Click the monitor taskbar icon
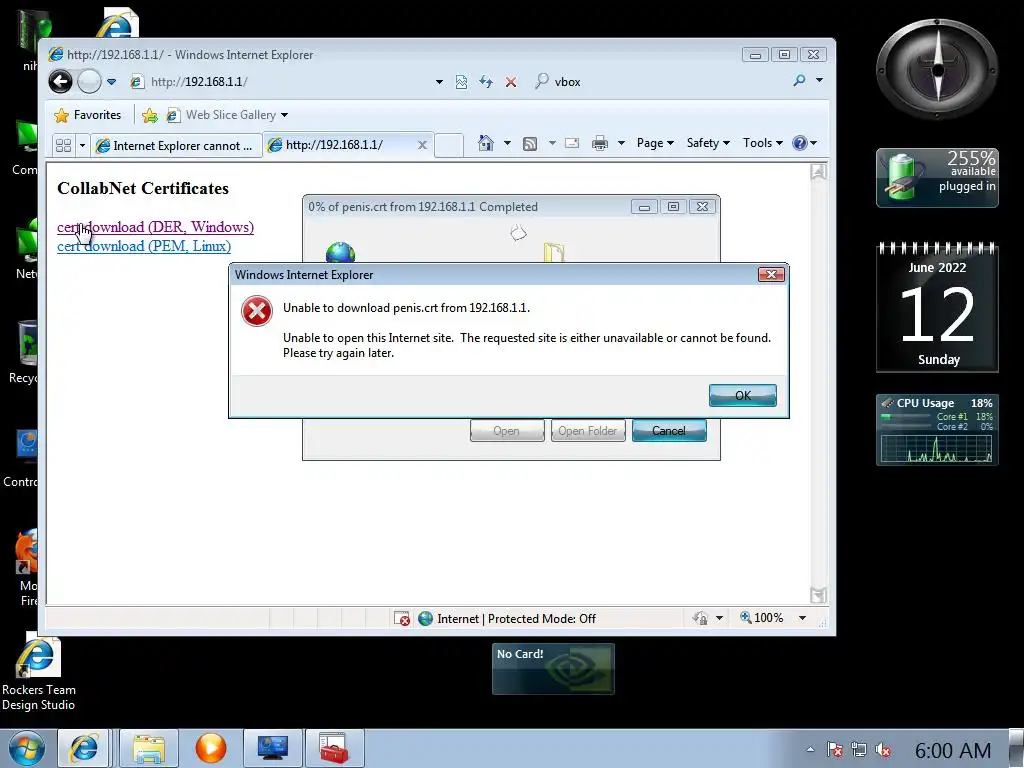1024x768 pixels. (x=273, y=748)
